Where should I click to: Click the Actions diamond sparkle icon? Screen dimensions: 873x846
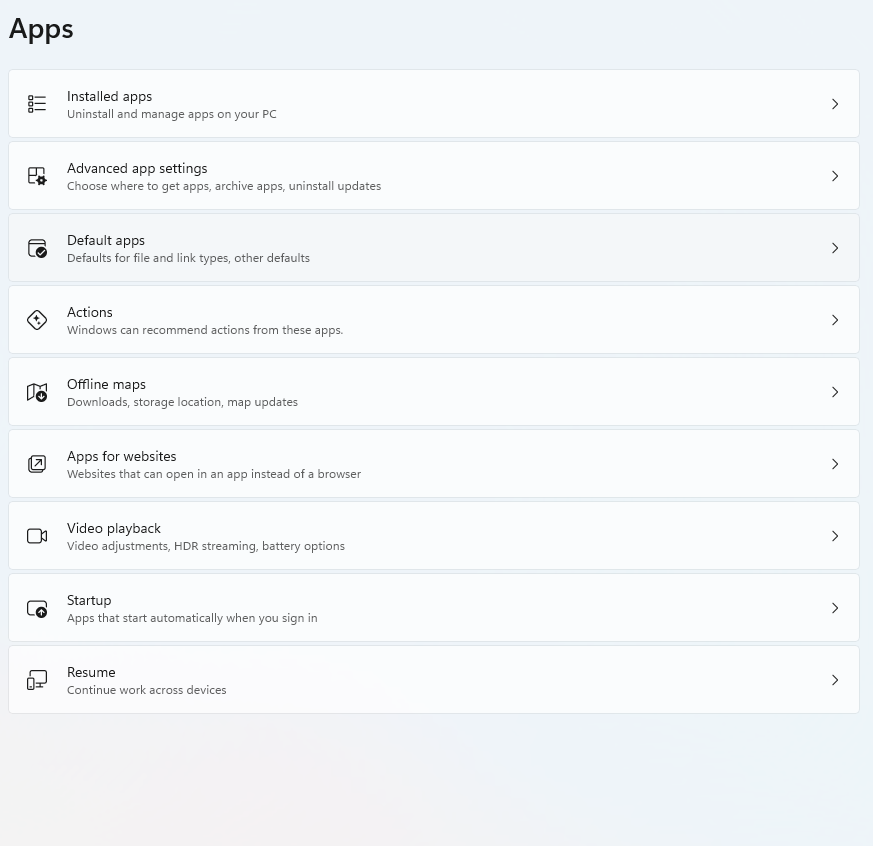(37, 320)
